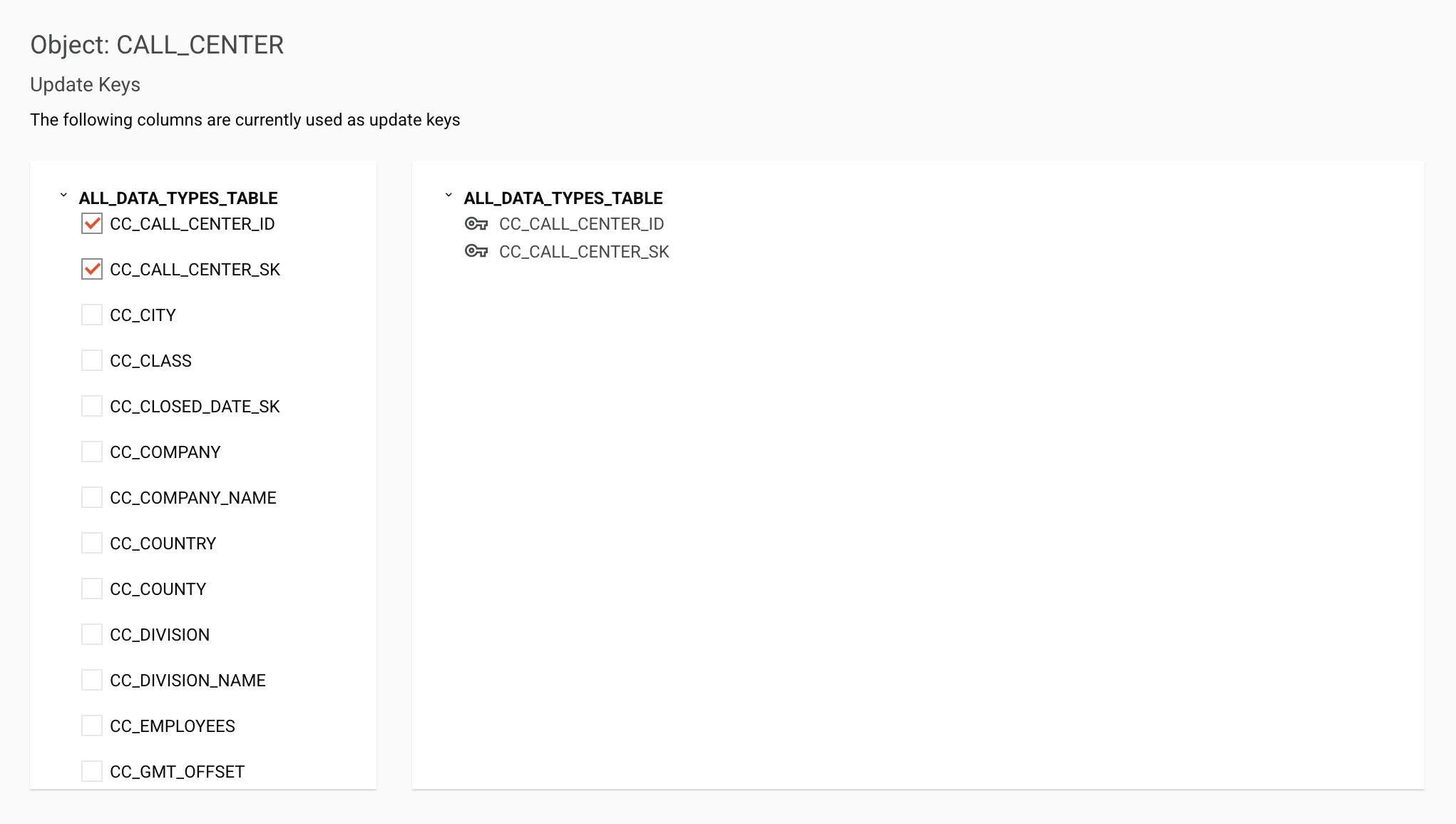The height and width of the screenshot is (824, 1456).
Task: Check the CC_COMPANY_NAME column box
Action: pyautogui.click(x=92, y=498)
